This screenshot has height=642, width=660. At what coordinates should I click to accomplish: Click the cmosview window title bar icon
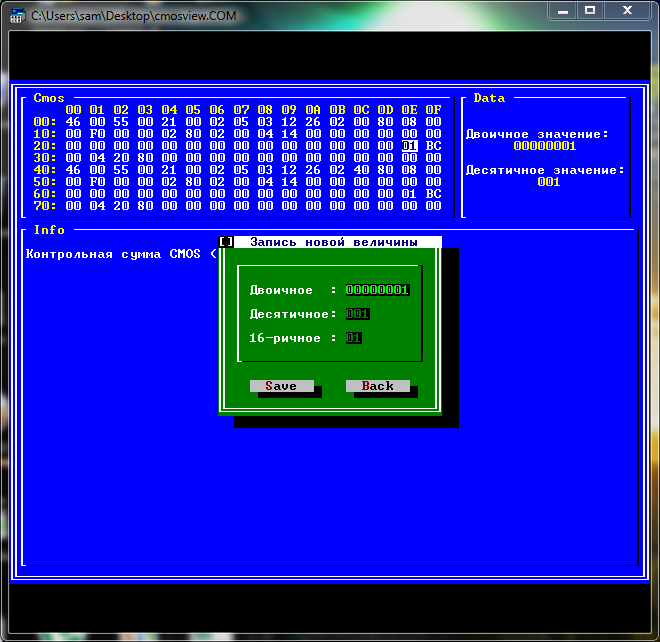pyautogui.click(x=16, y=16)
